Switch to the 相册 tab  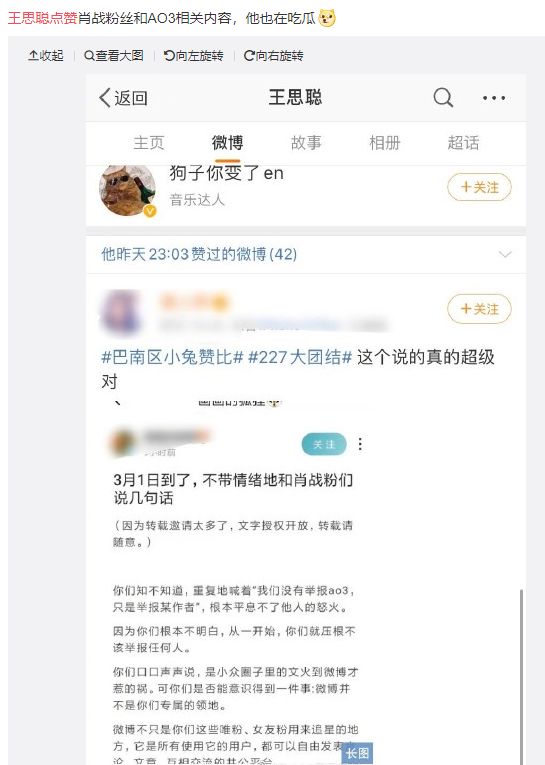(385, 143)
